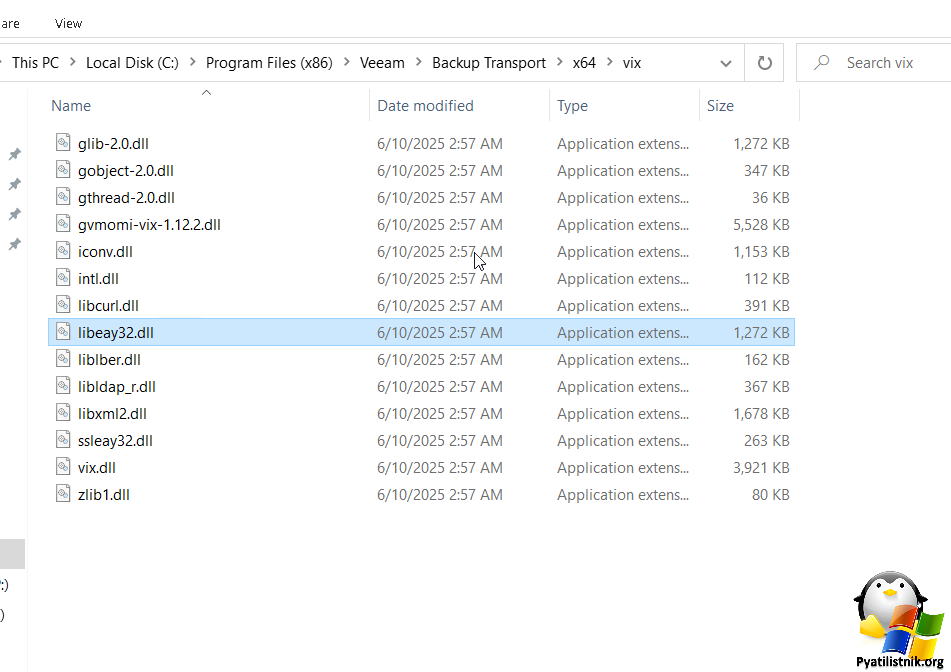Click the libcurl.dll file icon
This screenshot has width=951, height=672.
click(64, 305)
